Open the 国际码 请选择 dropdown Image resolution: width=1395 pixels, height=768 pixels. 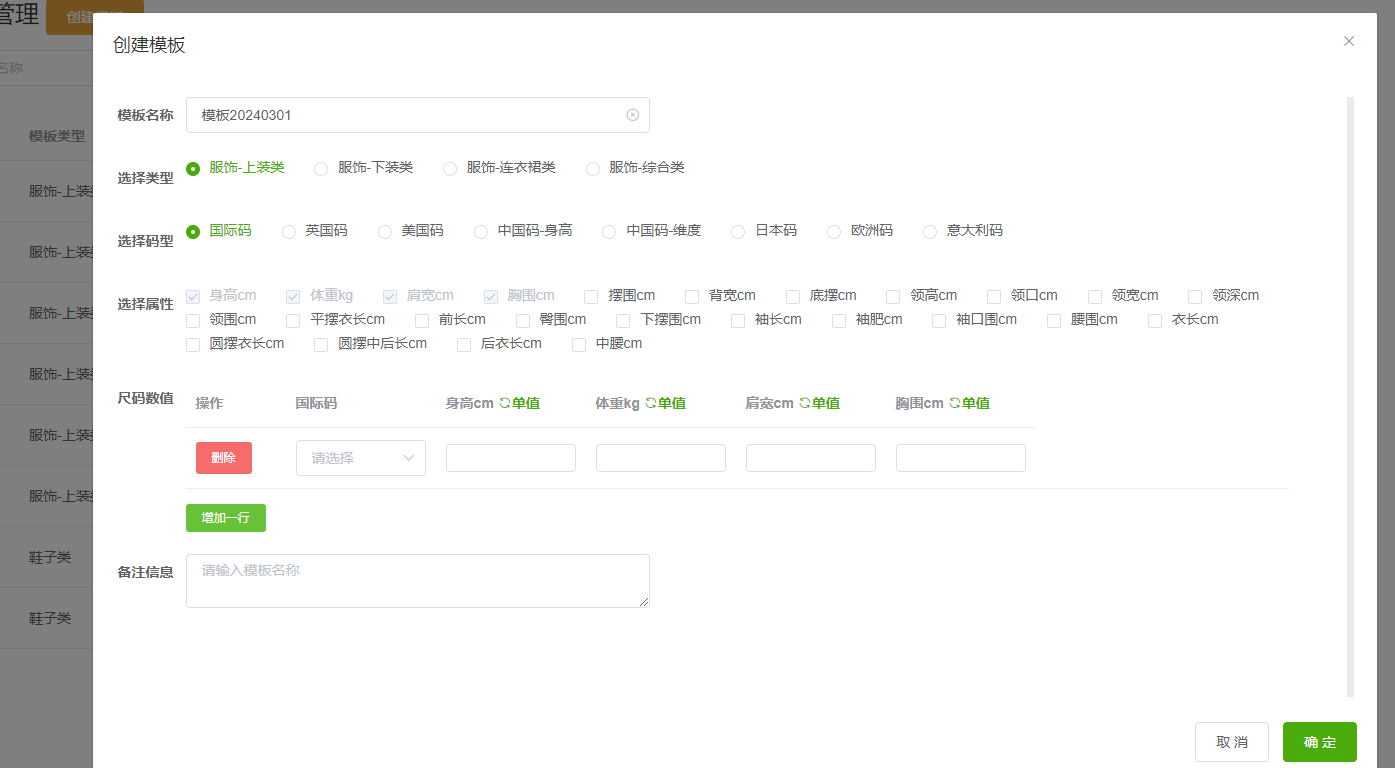(361, 458)
